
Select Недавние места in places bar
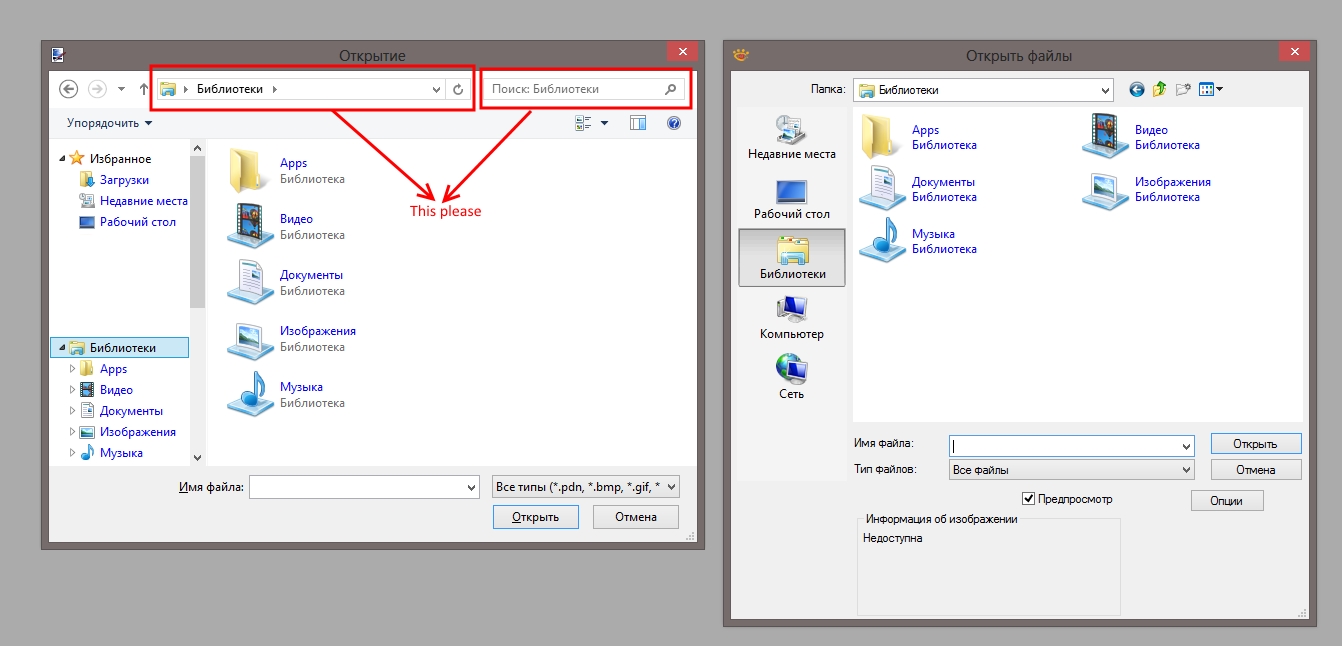tap(792, 138)
